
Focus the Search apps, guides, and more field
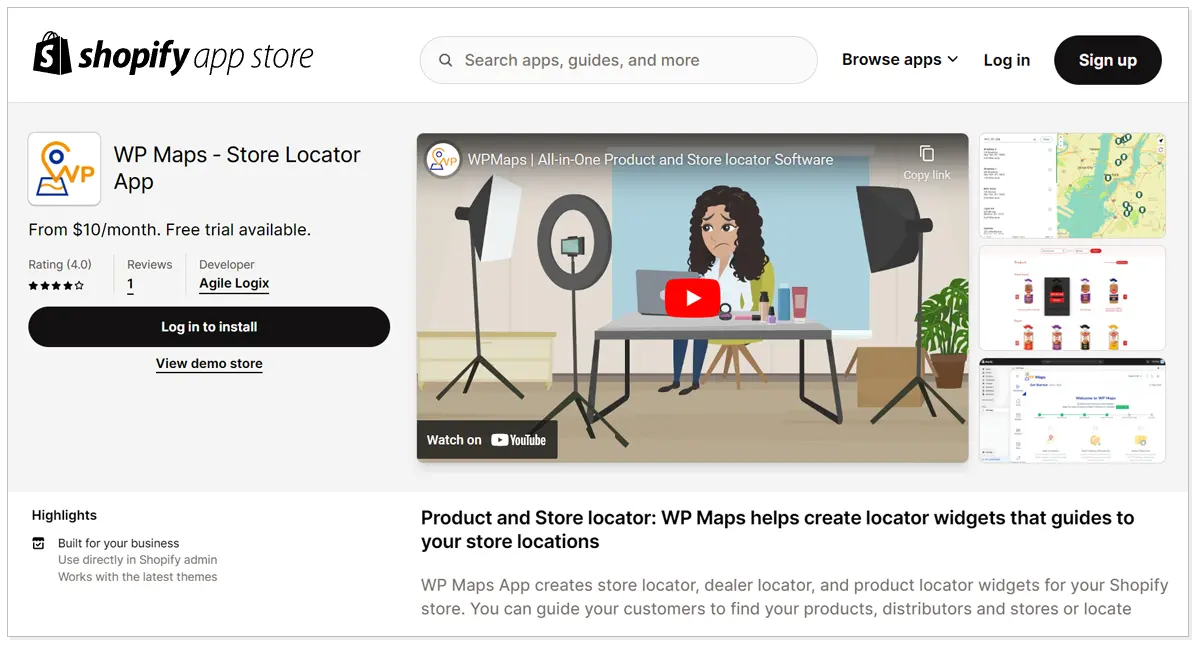point(618,60)
